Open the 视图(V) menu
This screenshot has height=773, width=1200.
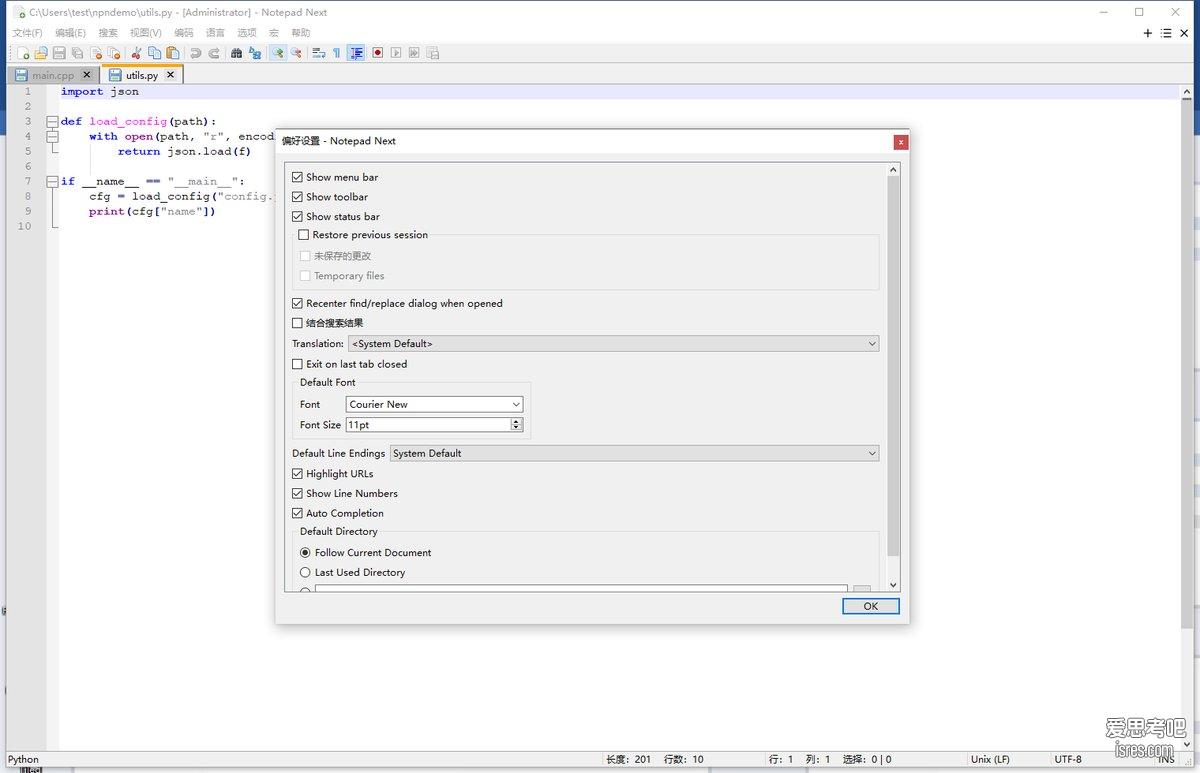[145, 33]
